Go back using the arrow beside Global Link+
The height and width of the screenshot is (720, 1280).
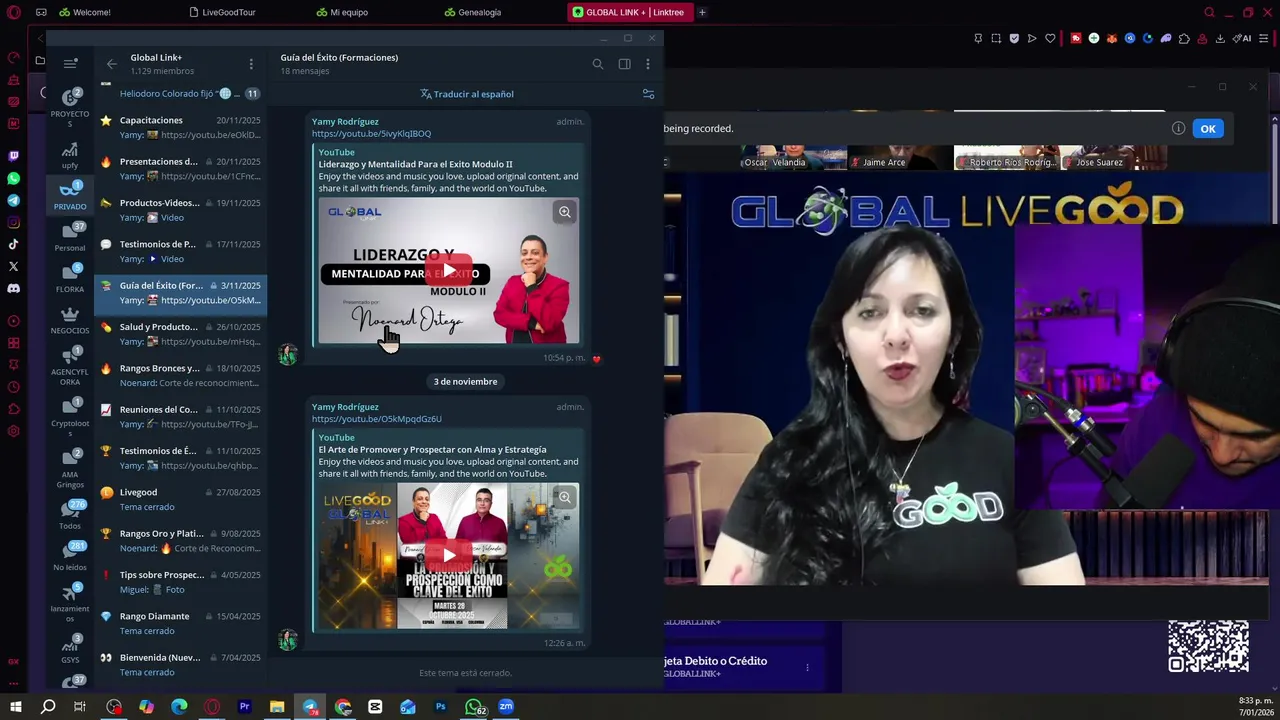112,64
